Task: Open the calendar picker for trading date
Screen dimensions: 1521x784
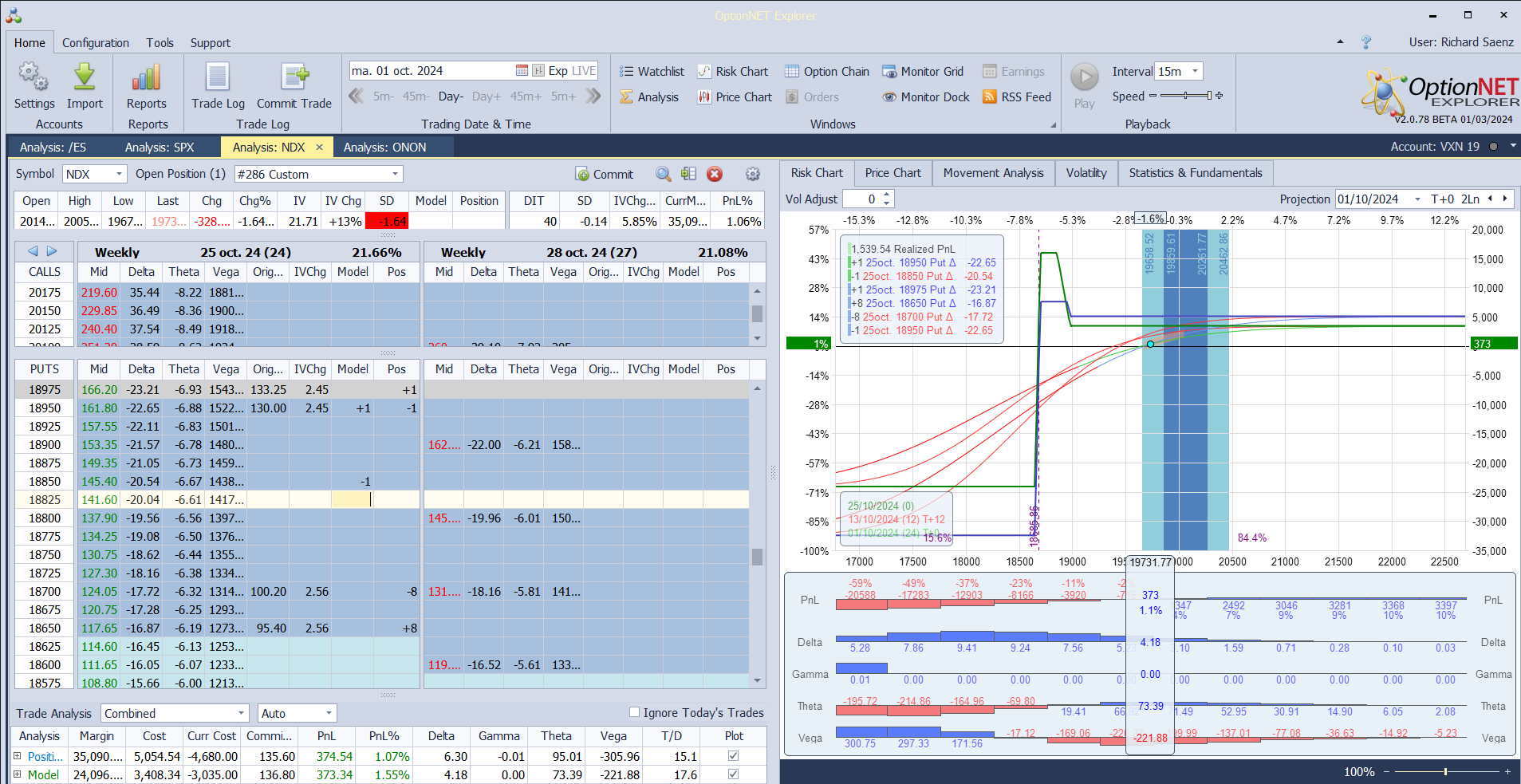Action: click(522, 71)
